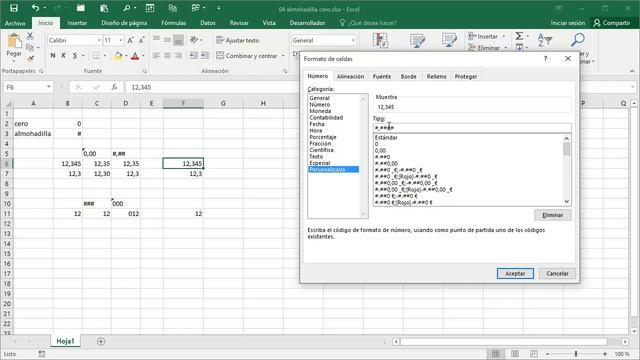Viewport: 640px width, 360px height.
Task: Confirm the dialog with Aceptar
Action: pyautogui.click(x=515, y=273)
